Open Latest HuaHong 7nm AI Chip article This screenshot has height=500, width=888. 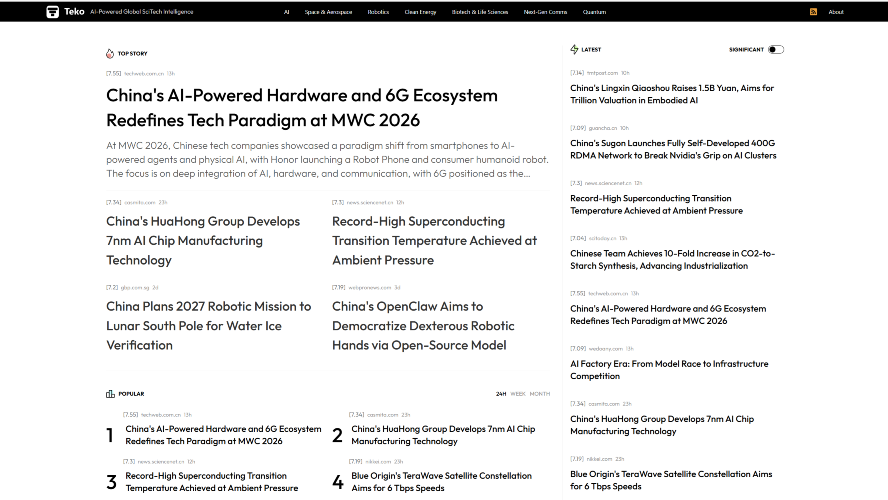point(662,425)
